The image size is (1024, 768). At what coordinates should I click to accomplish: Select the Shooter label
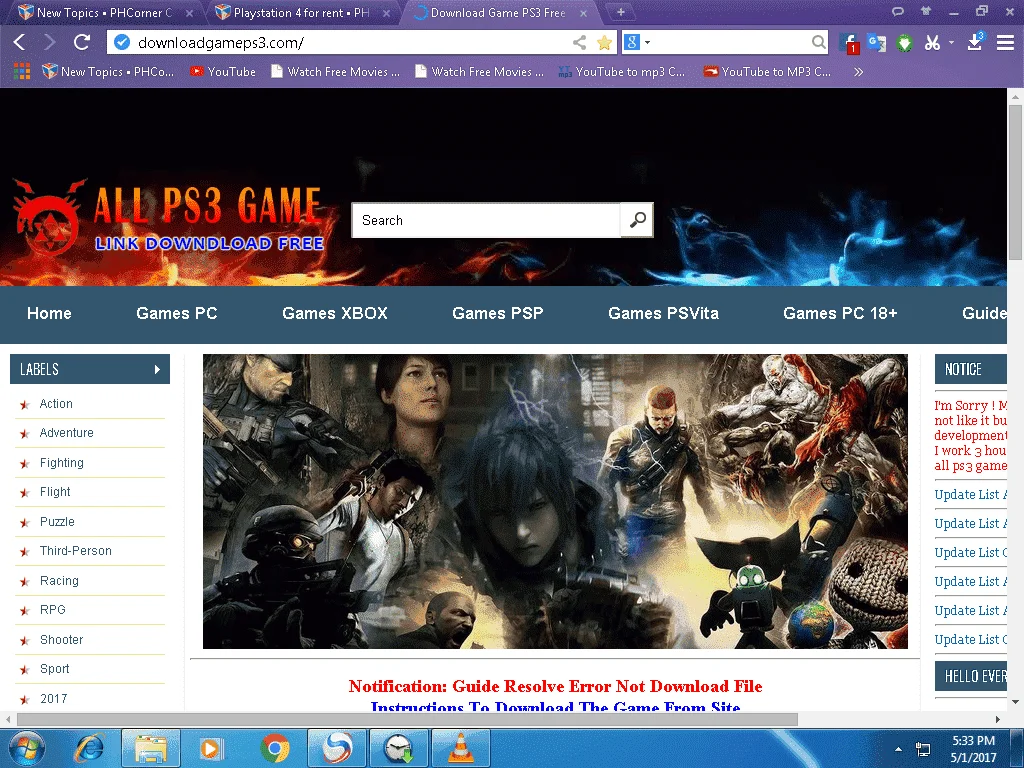point(61,639)
